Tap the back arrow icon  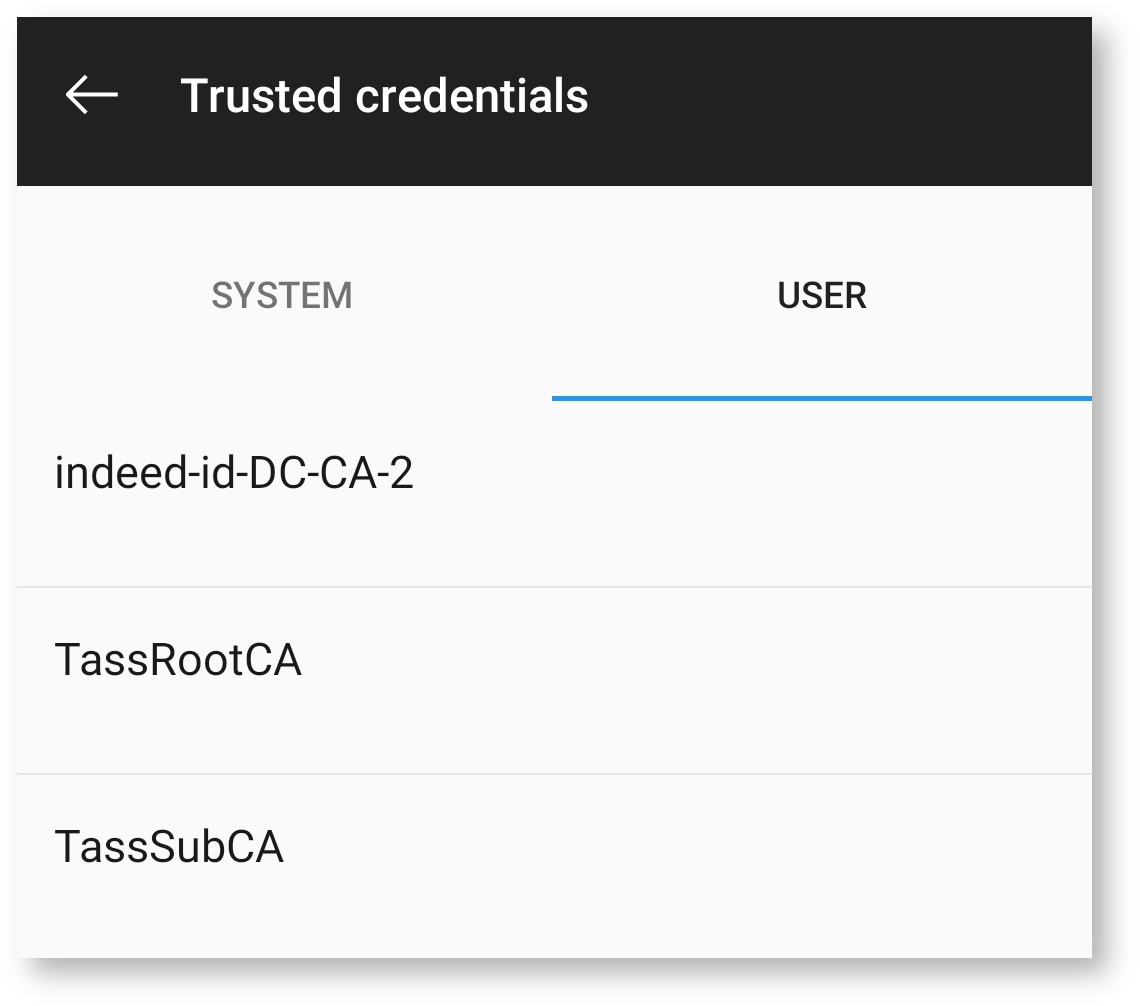pos(92,95)
